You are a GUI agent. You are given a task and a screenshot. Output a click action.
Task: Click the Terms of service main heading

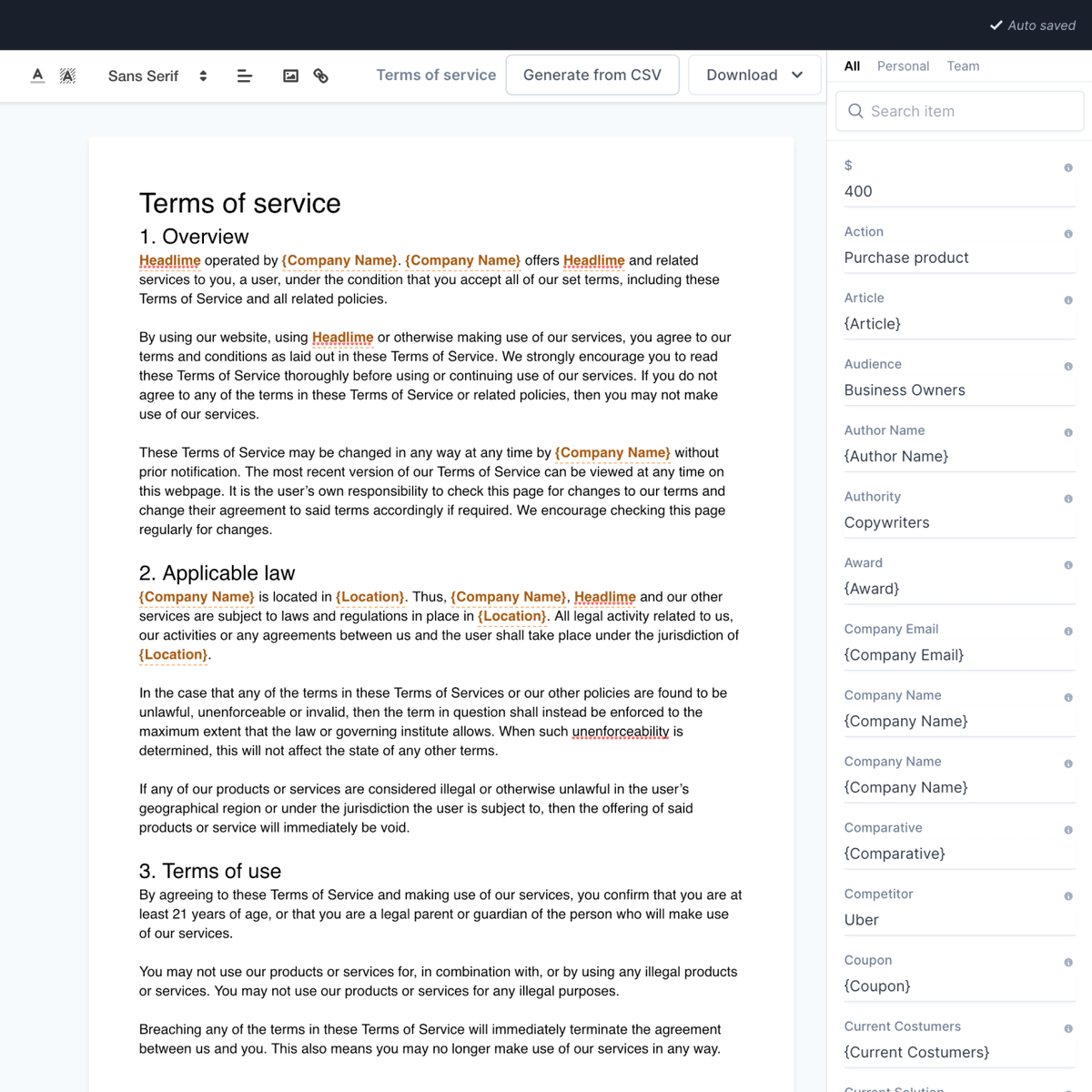(239, 203)
